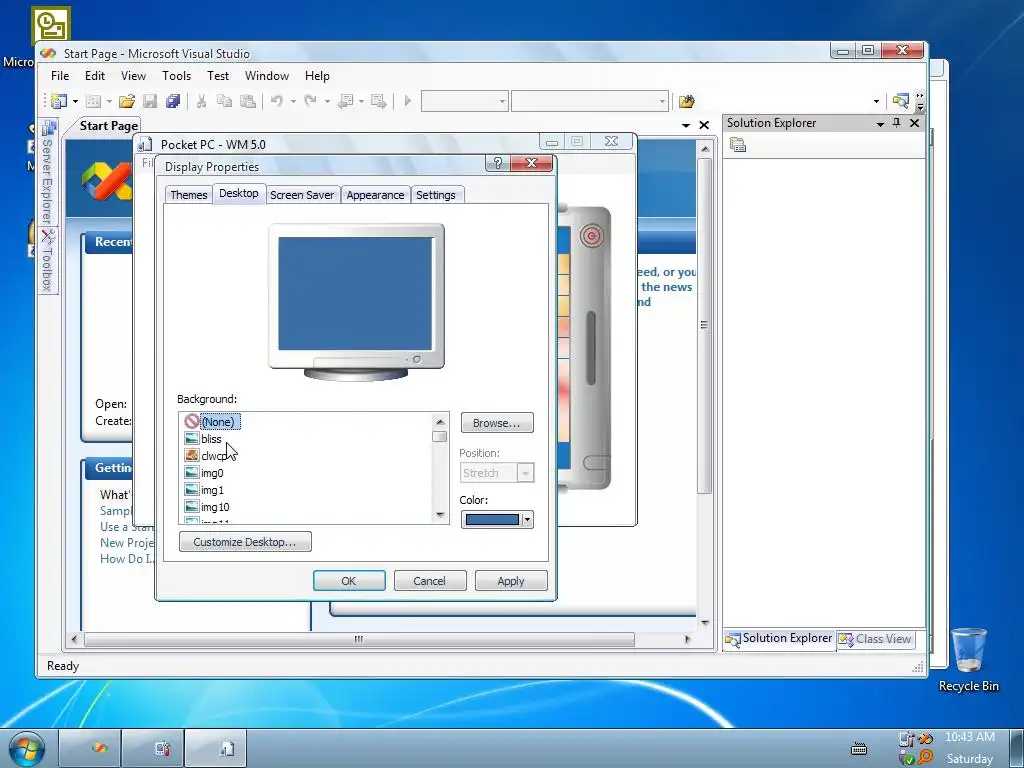
Task: Open the Test menu
Action: 218,76
